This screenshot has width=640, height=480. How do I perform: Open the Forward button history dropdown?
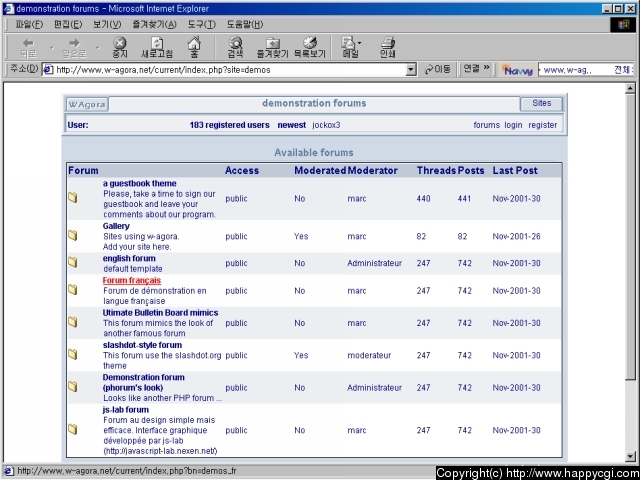click(98, 48)
